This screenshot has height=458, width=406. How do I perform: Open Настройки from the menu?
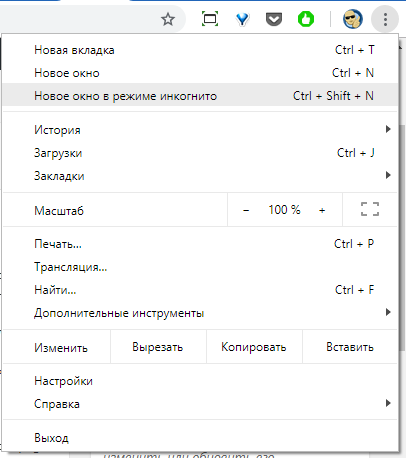(x=200, y=381)
